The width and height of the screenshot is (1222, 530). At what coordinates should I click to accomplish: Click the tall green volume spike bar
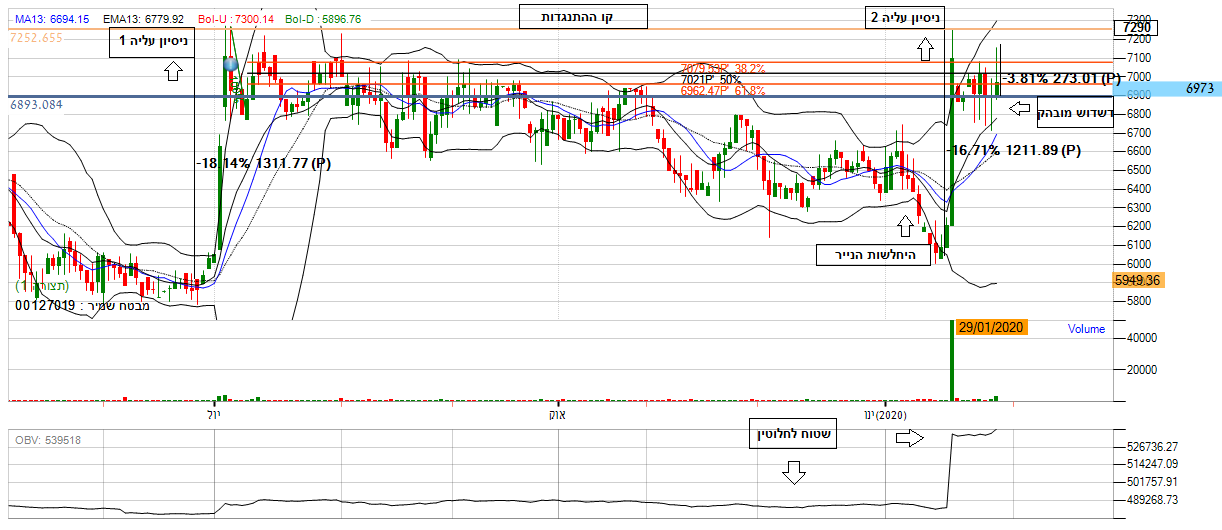pyautogui.click(x=951, y=360)
